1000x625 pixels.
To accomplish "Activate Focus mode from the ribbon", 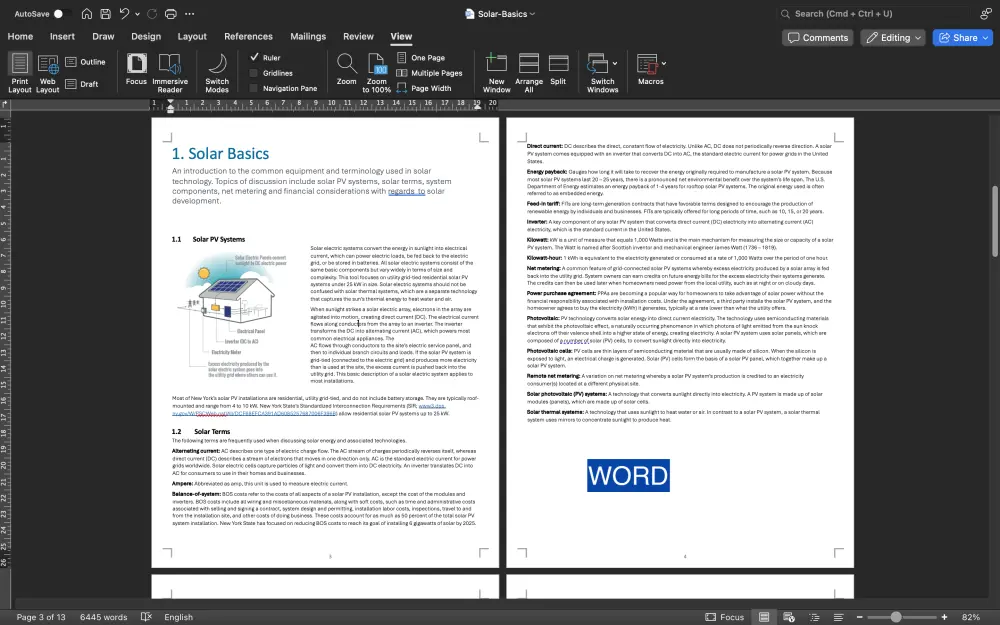I will pyautogui.click(x=136, y=70).
